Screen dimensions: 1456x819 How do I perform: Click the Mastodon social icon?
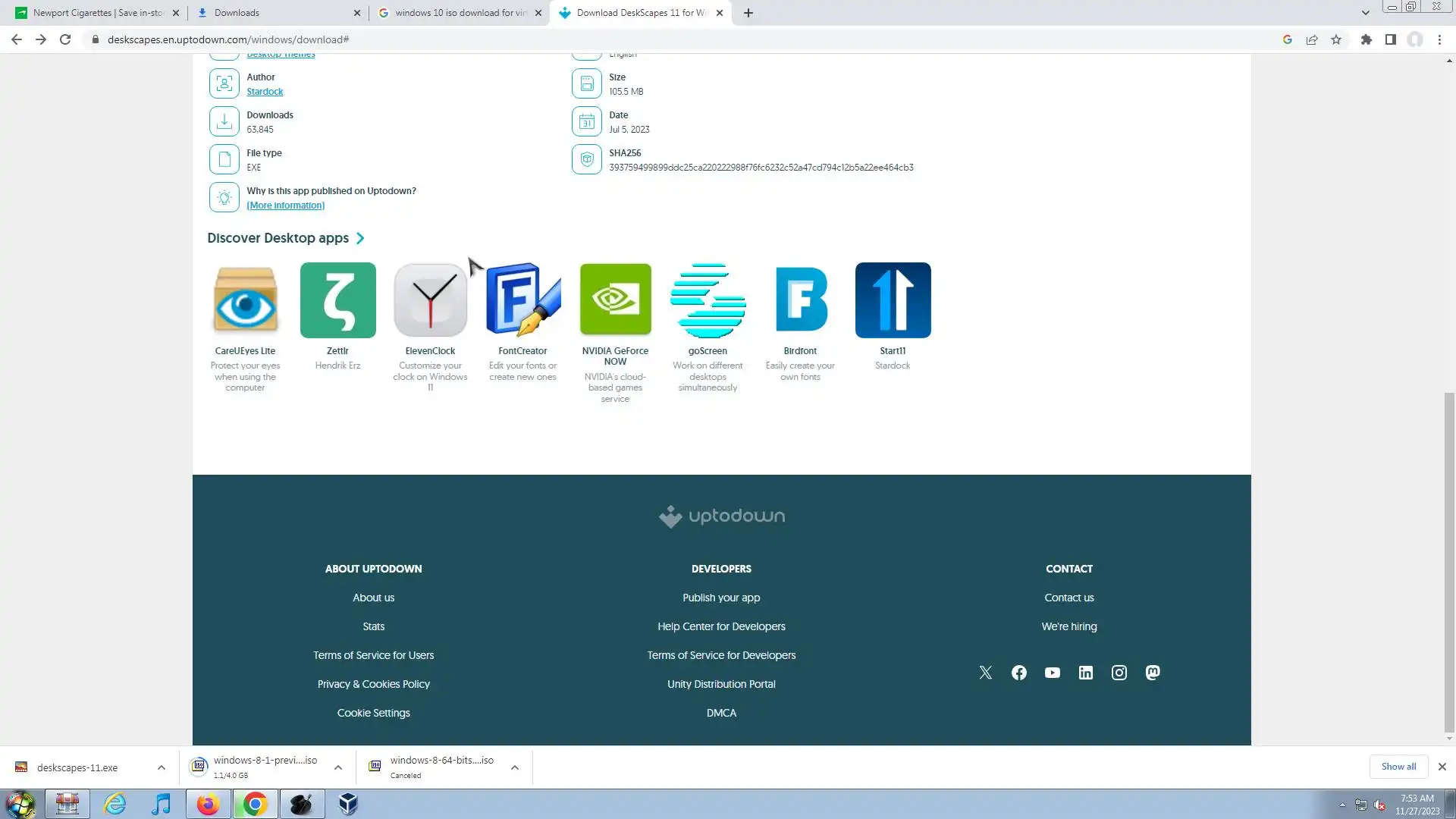pos(1152,673)
